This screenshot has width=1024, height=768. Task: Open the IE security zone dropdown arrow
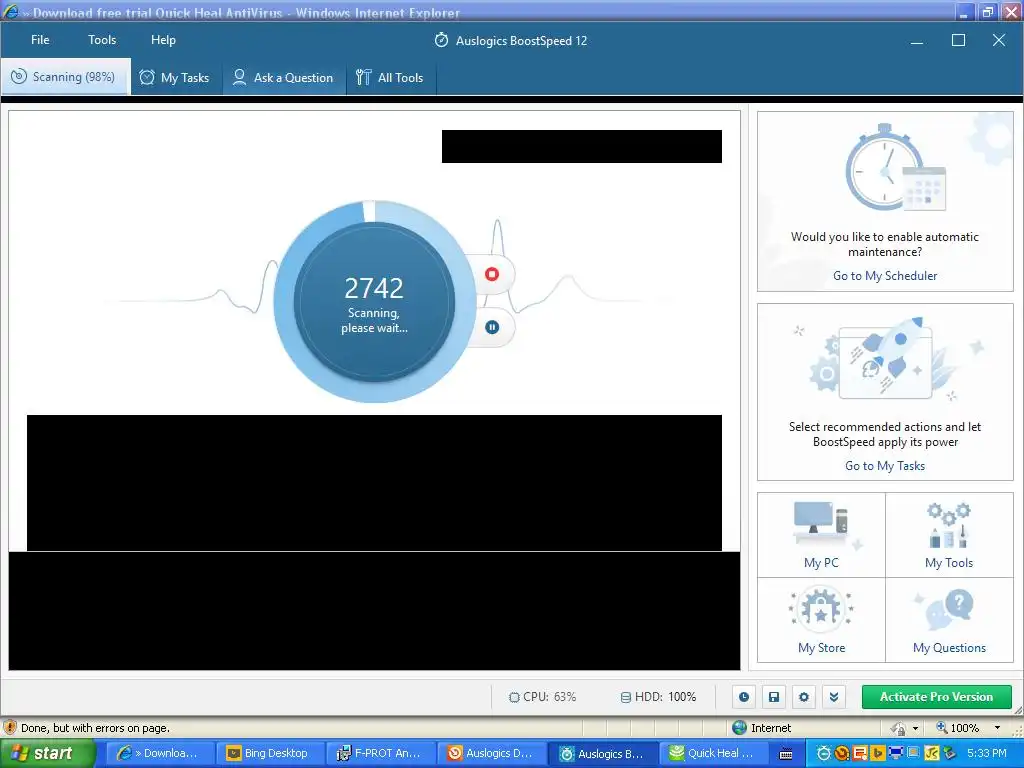click(x=916, y=728)
